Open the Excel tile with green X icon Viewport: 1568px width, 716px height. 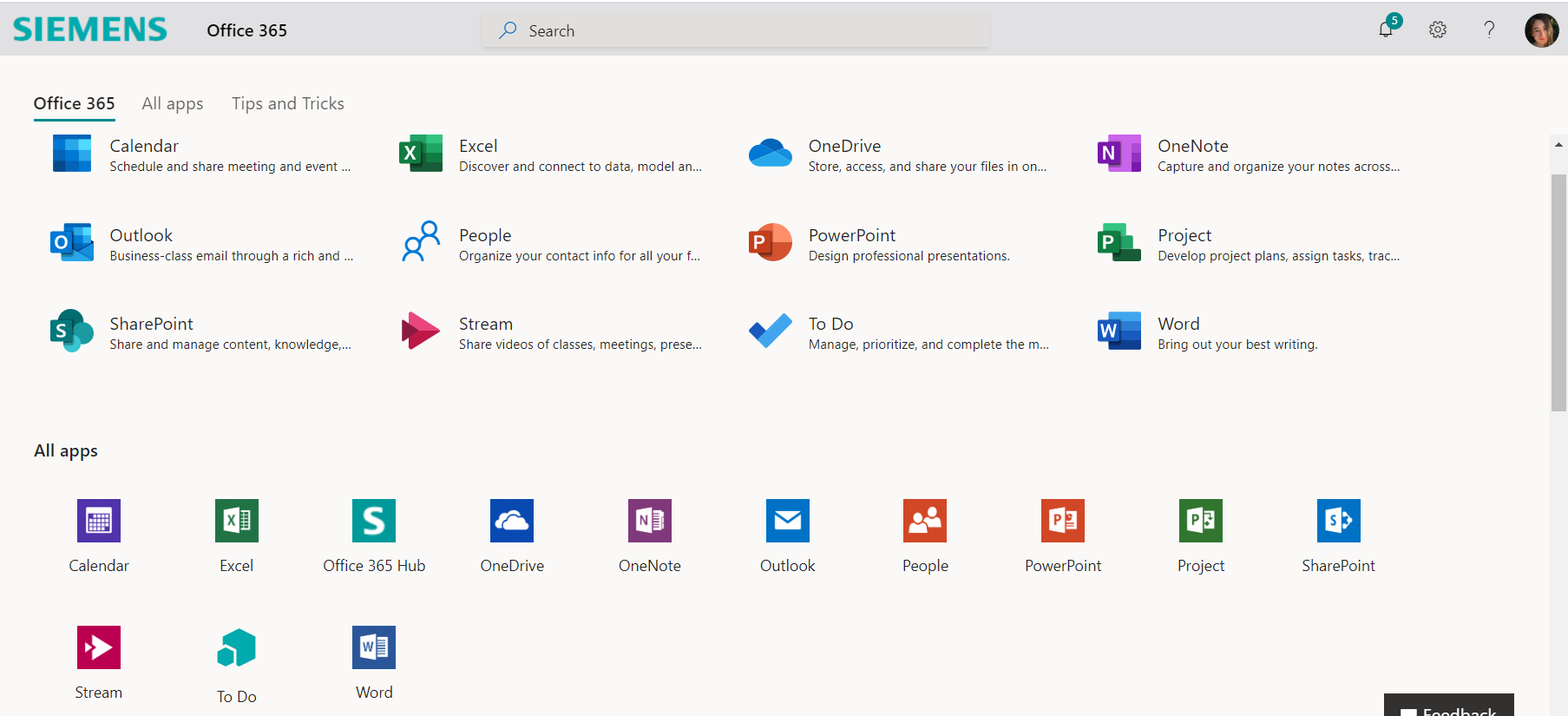(550, 154)
